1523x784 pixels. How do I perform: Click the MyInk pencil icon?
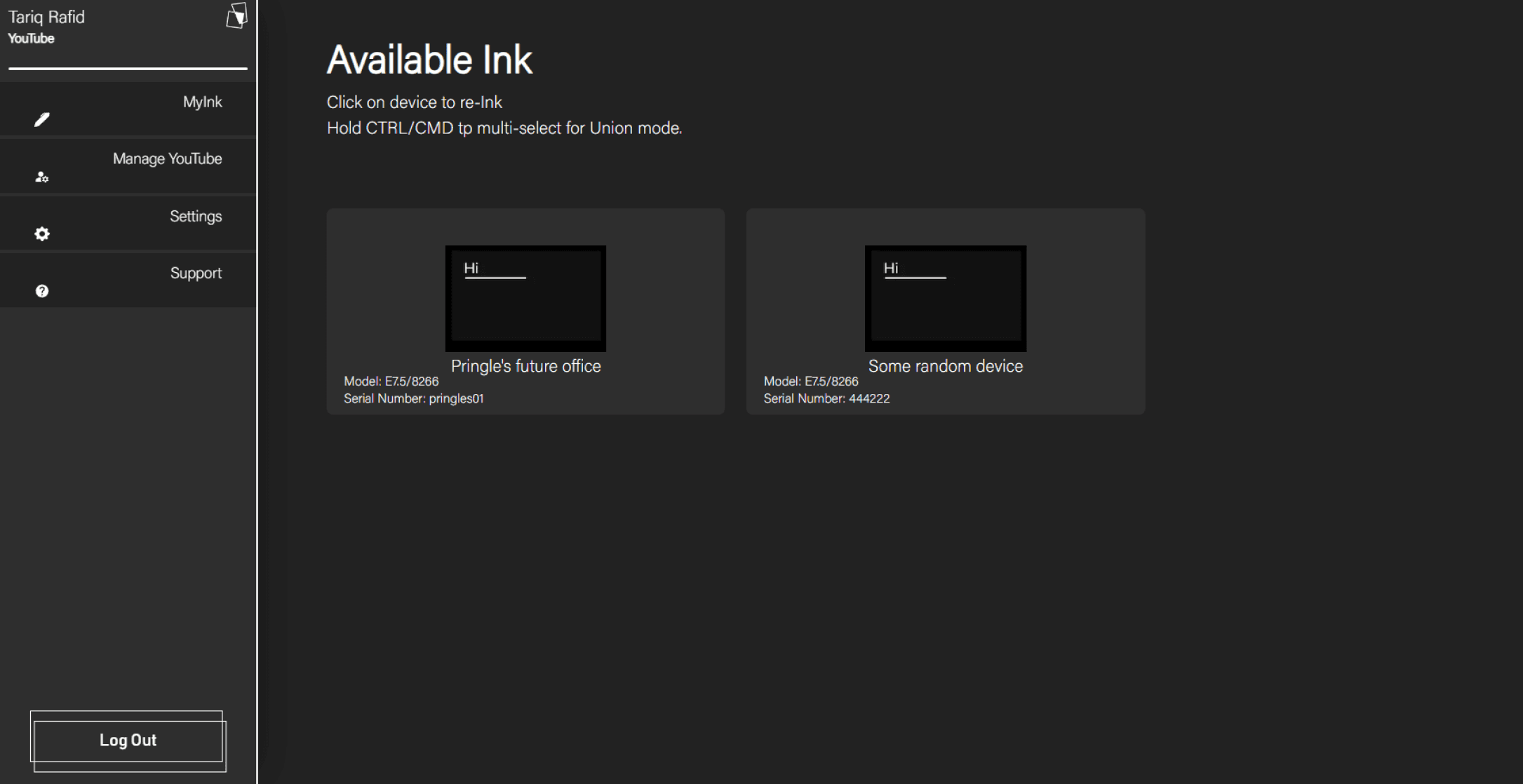[42, 120]
